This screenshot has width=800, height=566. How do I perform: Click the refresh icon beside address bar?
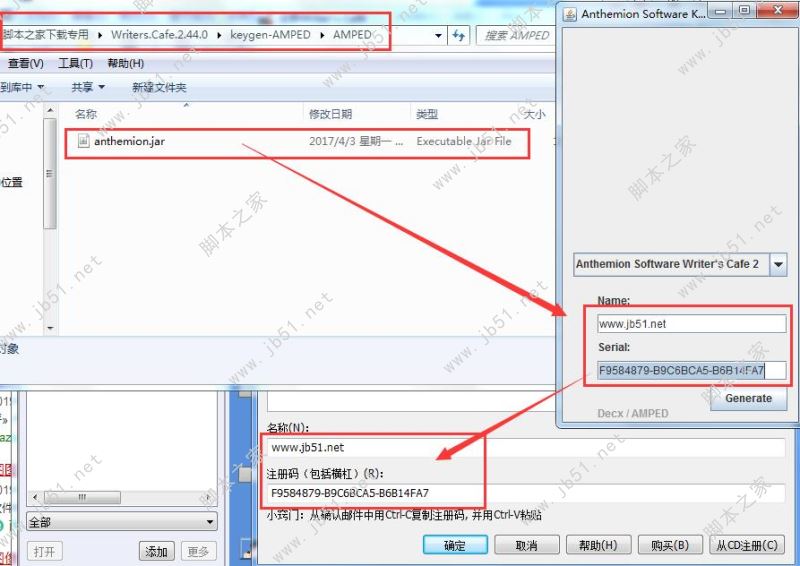[459, 35]
